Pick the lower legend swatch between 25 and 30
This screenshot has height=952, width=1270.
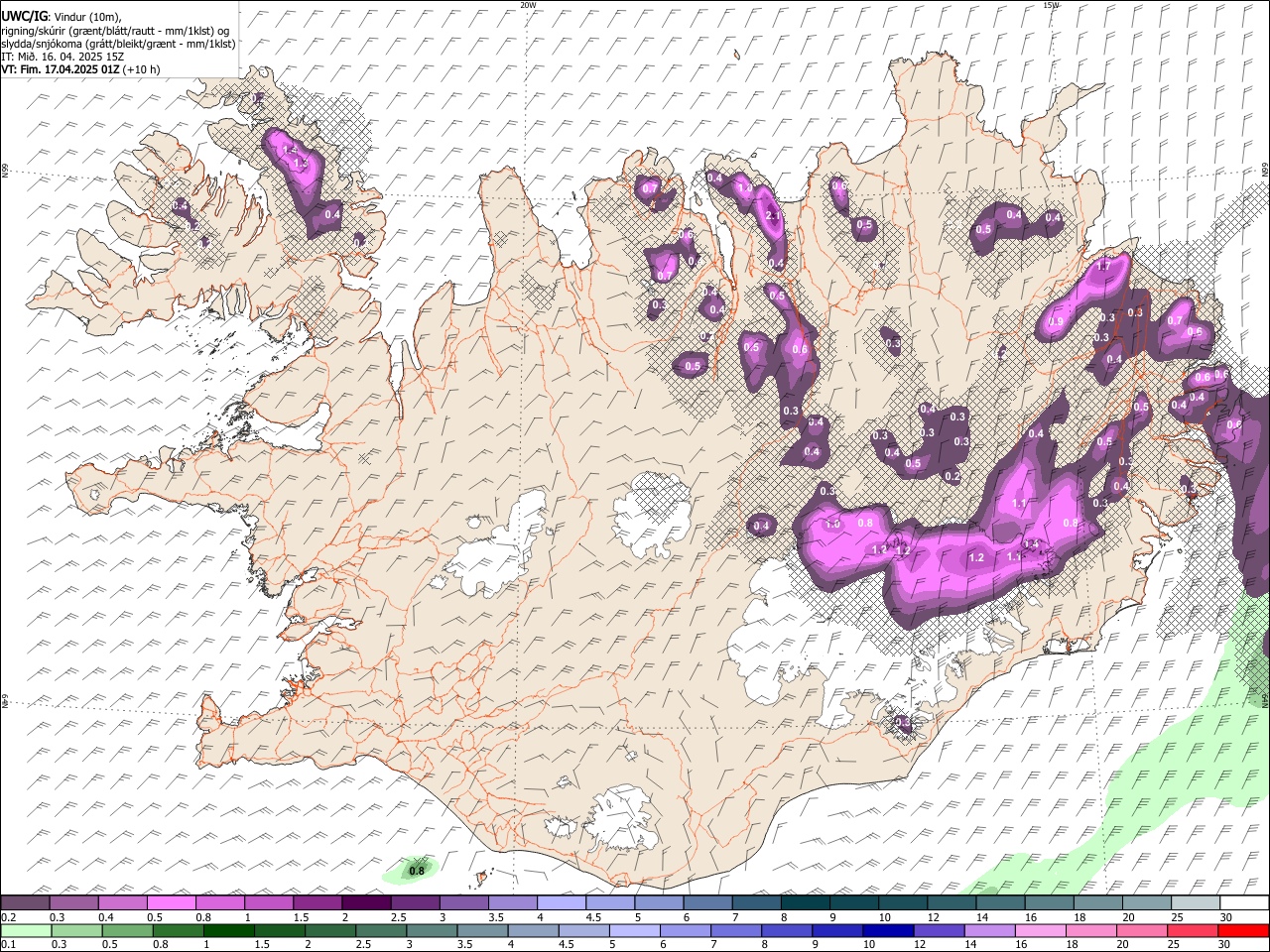(x=1193, y=930)
